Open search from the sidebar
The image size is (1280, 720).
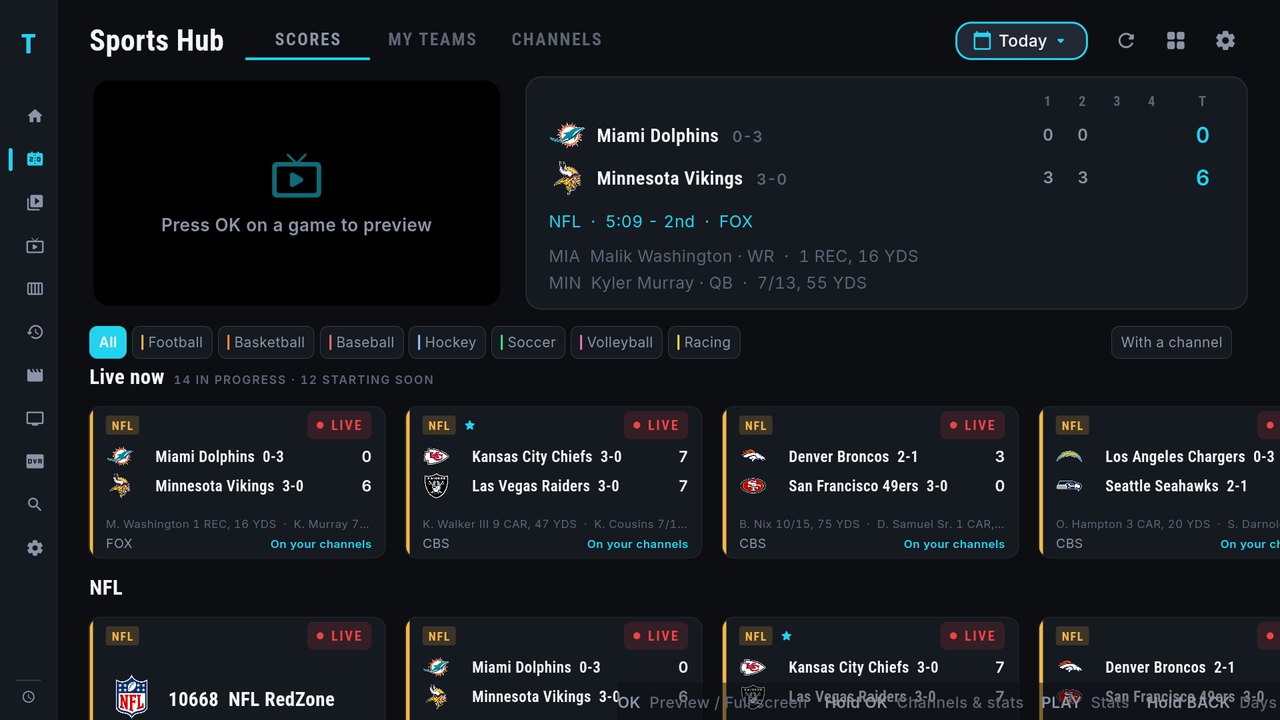[35, 505]
